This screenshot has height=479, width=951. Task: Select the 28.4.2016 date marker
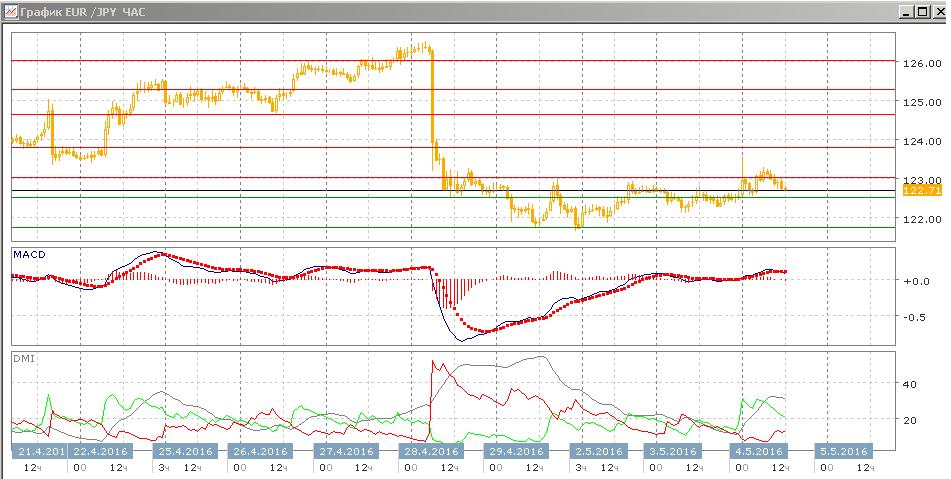431,451
